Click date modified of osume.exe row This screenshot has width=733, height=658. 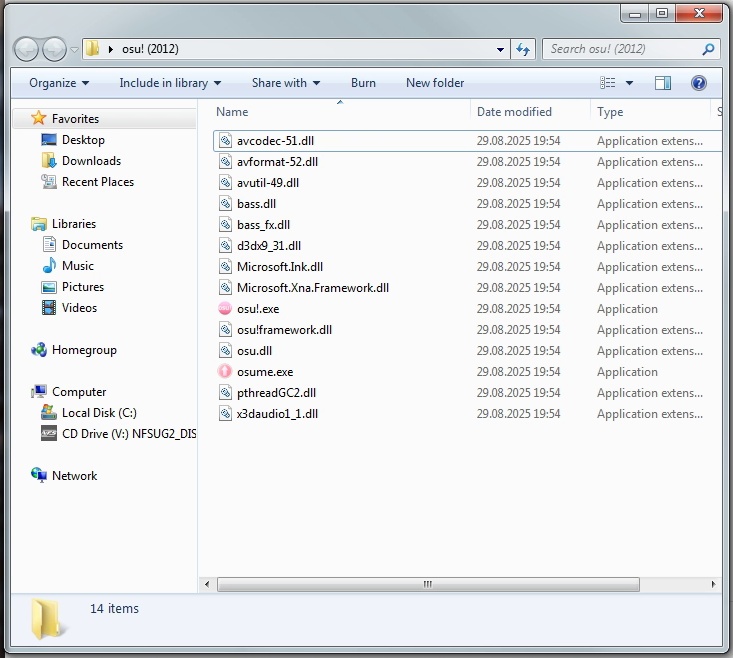pos(518,372)
